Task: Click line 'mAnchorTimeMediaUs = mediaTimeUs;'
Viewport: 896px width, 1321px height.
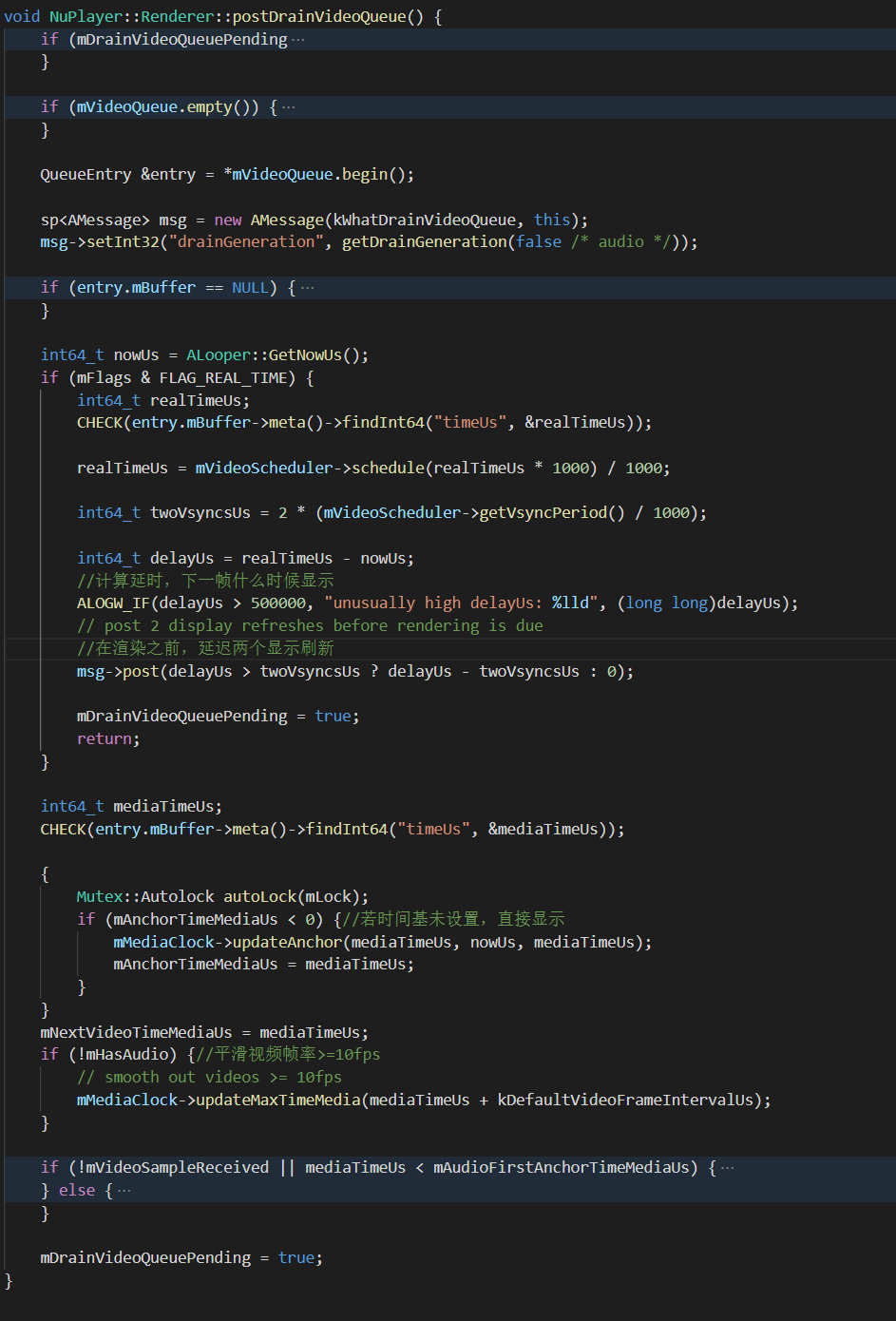Action: point(264,965)
